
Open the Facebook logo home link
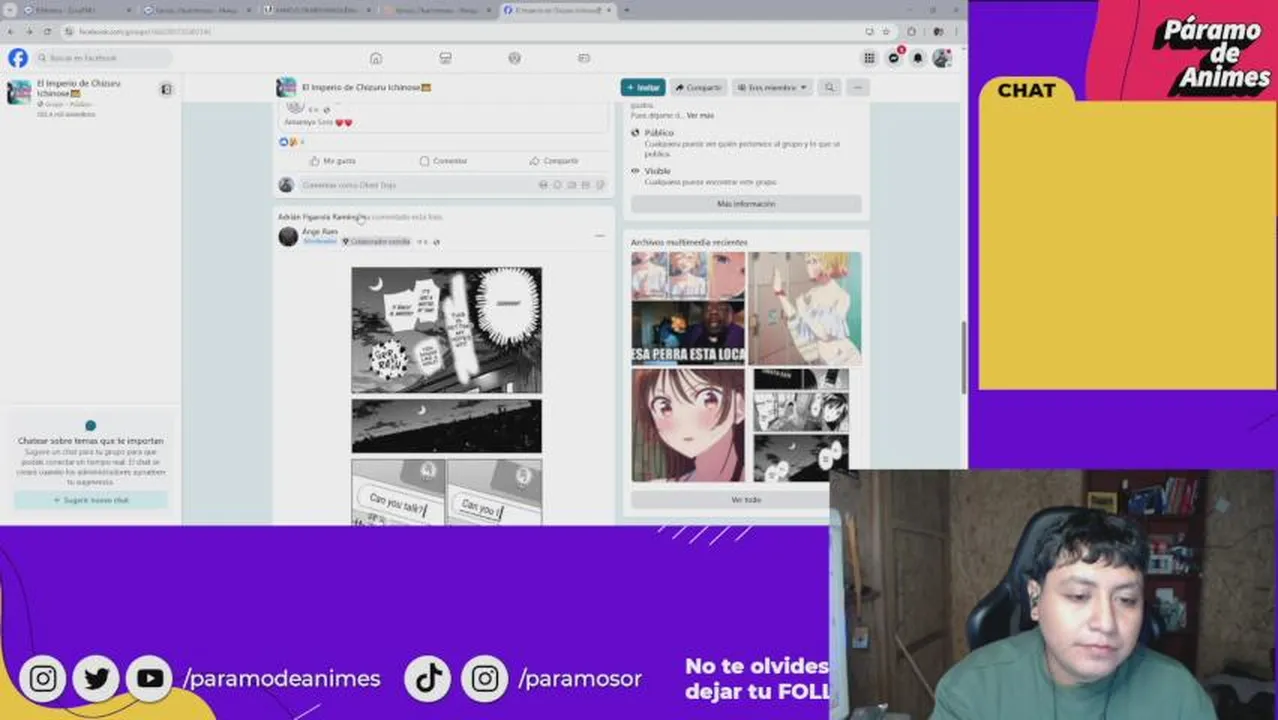click(18, 58)
